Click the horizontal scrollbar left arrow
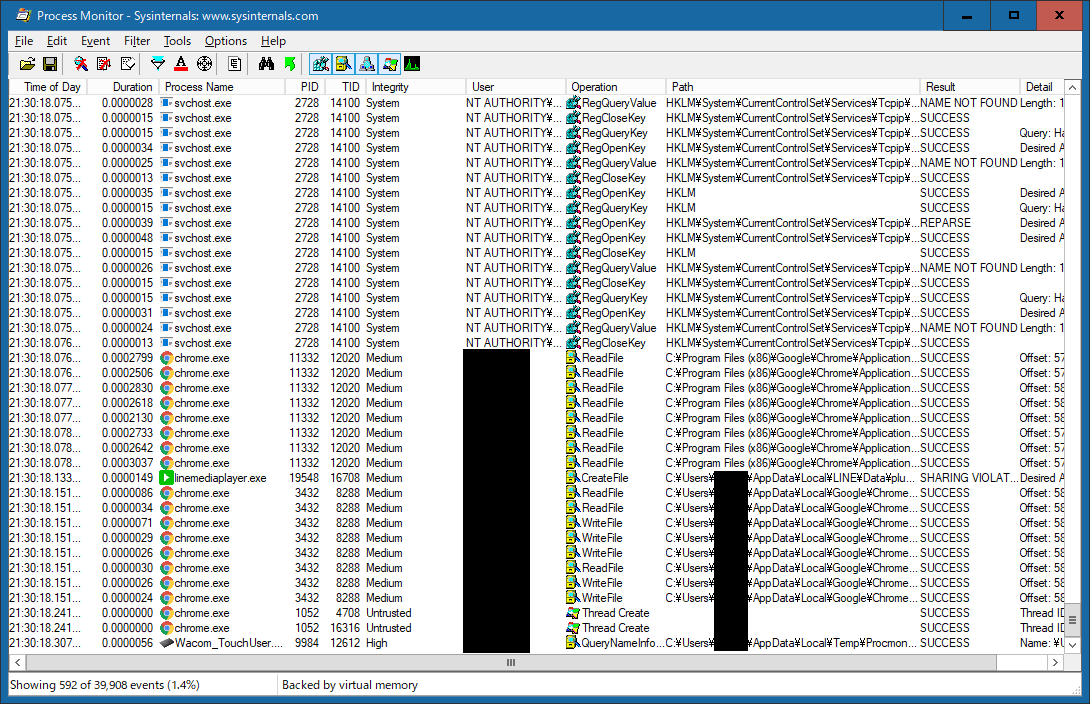The width and height of the screenshot is (1090, 704). coord(17,662)
